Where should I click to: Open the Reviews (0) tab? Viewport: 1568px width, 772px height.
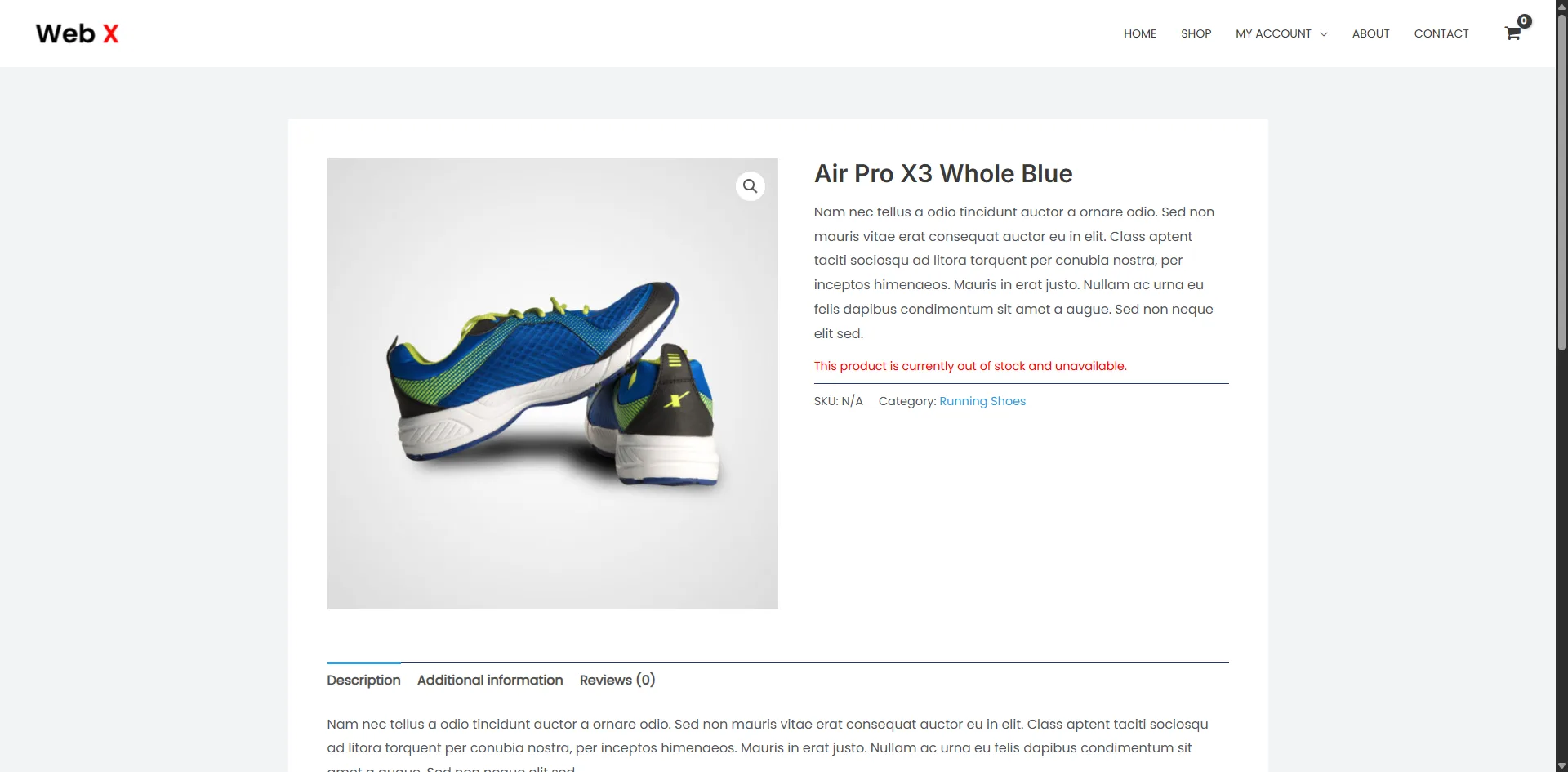pos(617,680)
